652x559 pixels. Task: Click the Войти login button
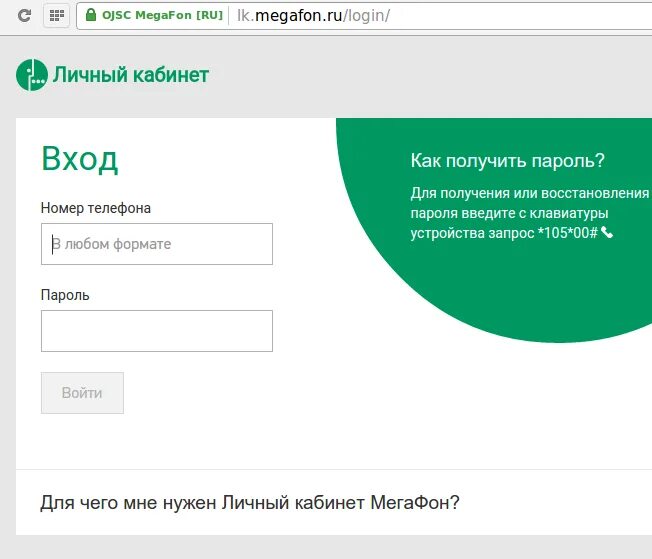[x=82, y=393]
